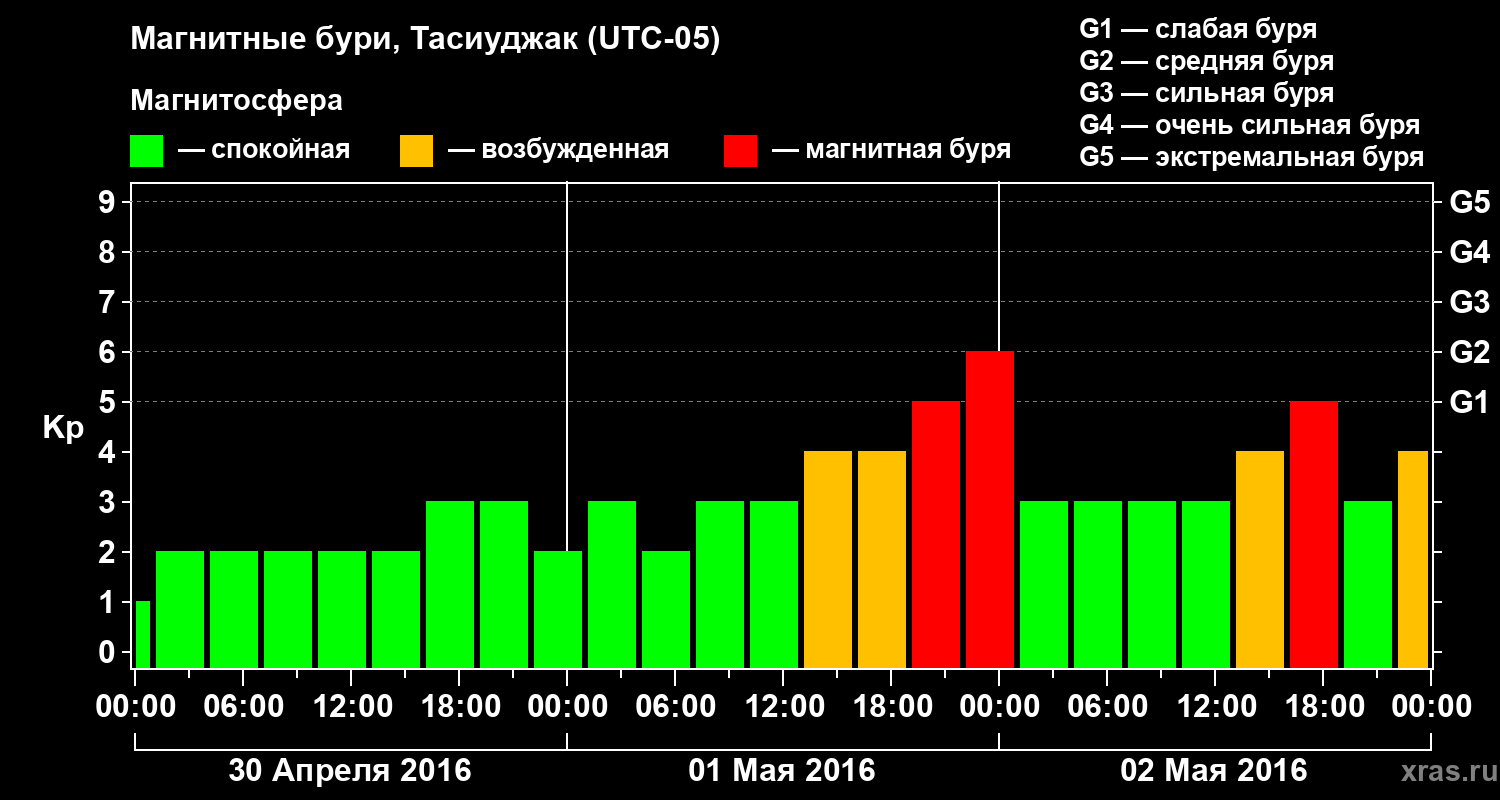1500x800 pixels.
Task: Click 'G4 — очень сильная буря' legend line
Action: tap(1249, 125)
